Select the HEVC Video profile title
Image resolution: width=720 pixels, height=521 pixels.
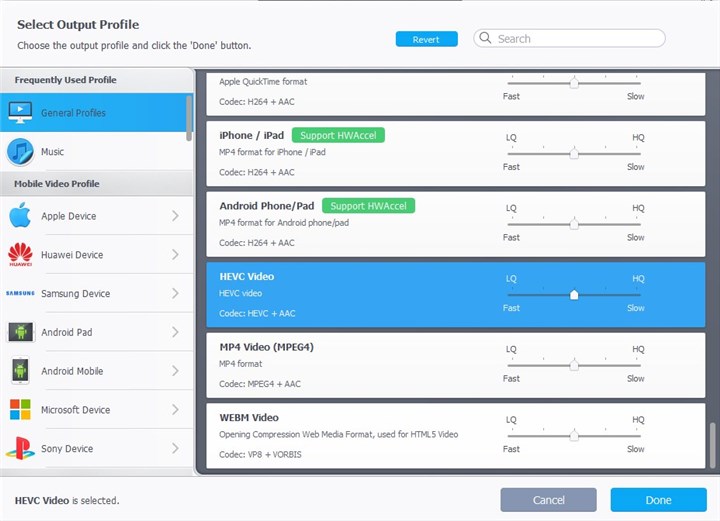coord(247,276)
